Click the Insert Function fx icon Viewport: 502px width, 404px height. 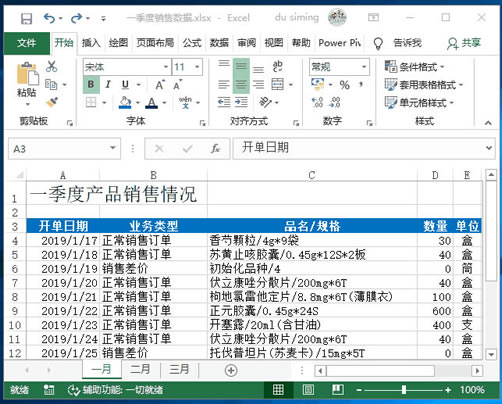[215, 148]
